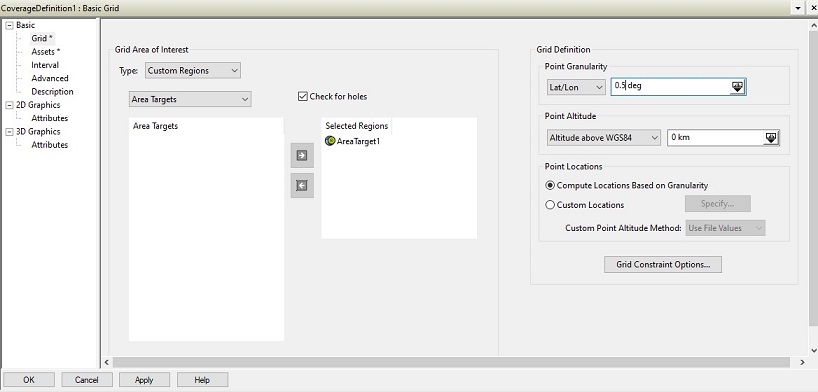Screen dimensions: 818x392
Task: Toggle Check for holes checkbox
Action: (303, 97)
